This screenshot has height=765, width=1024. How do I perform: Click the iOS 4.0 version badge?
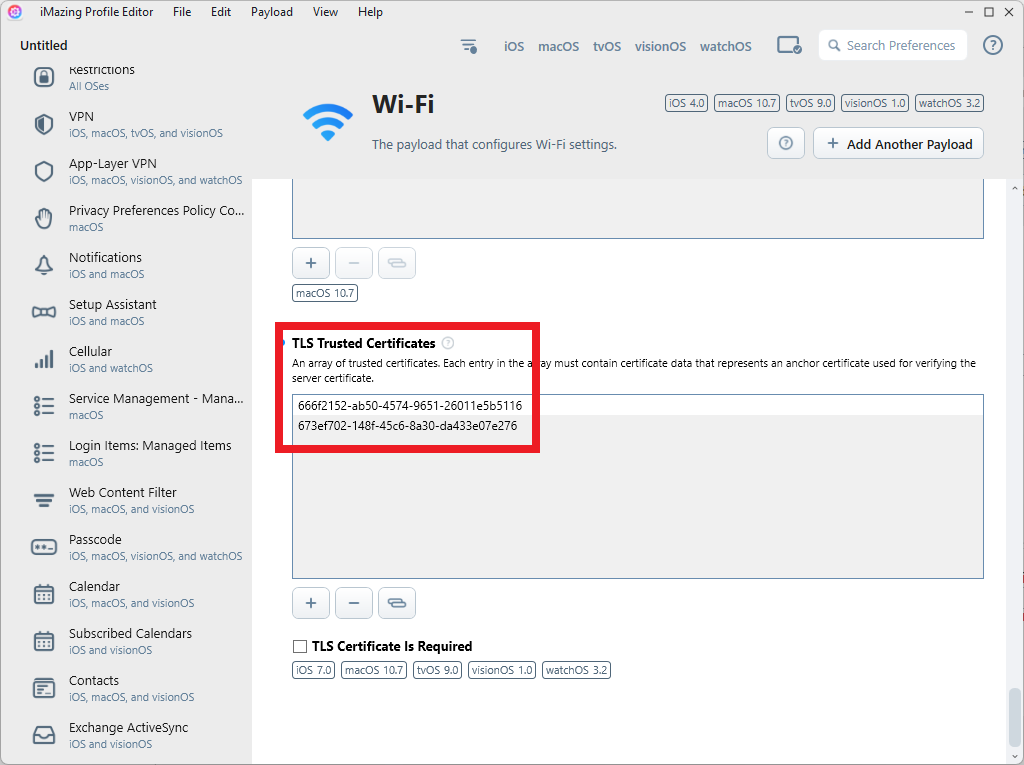coord(686,103)
